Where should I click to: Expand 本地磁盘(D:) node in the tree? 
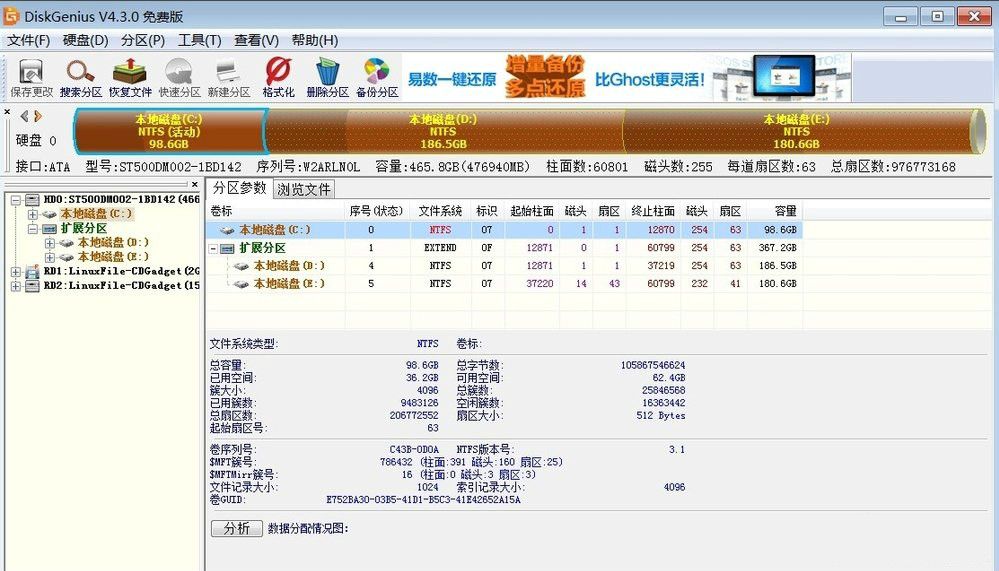[x=50, y=243]
